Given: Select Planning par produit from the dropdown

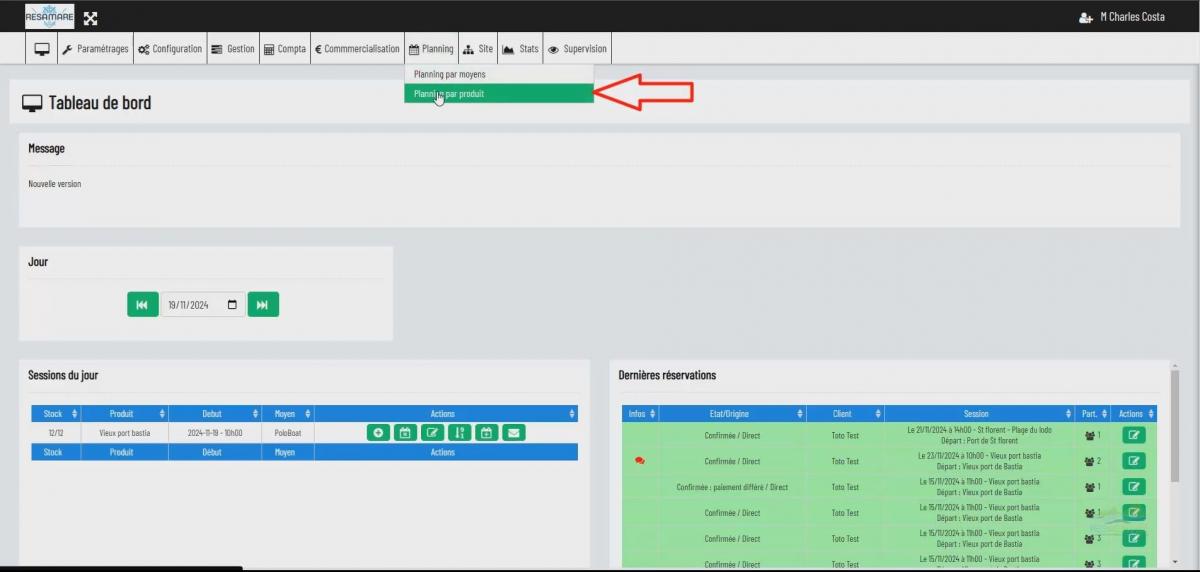Looking at the screenshot, I should click(498, 93).
